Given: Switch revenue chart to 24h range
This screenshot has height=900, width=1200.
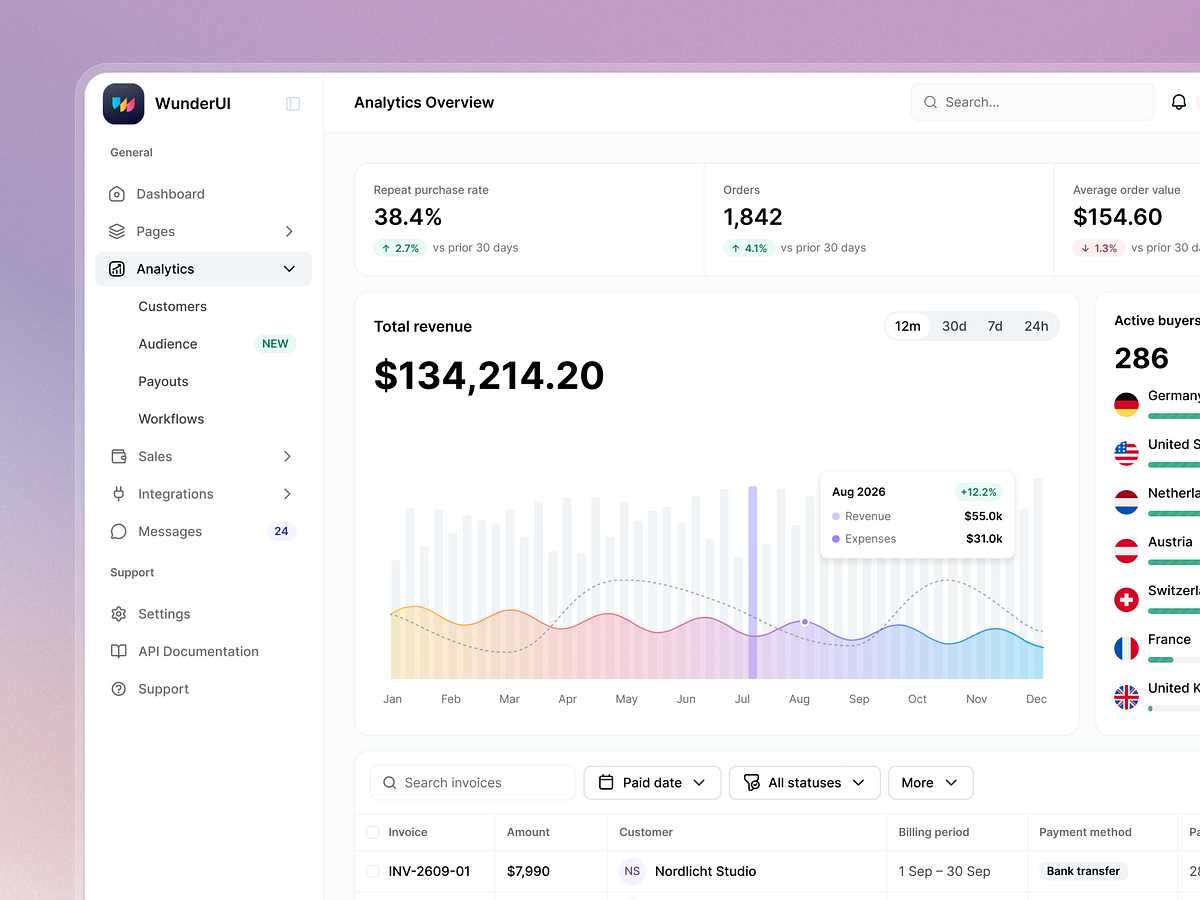Looking at the screenshot, I should point(1036,326).
